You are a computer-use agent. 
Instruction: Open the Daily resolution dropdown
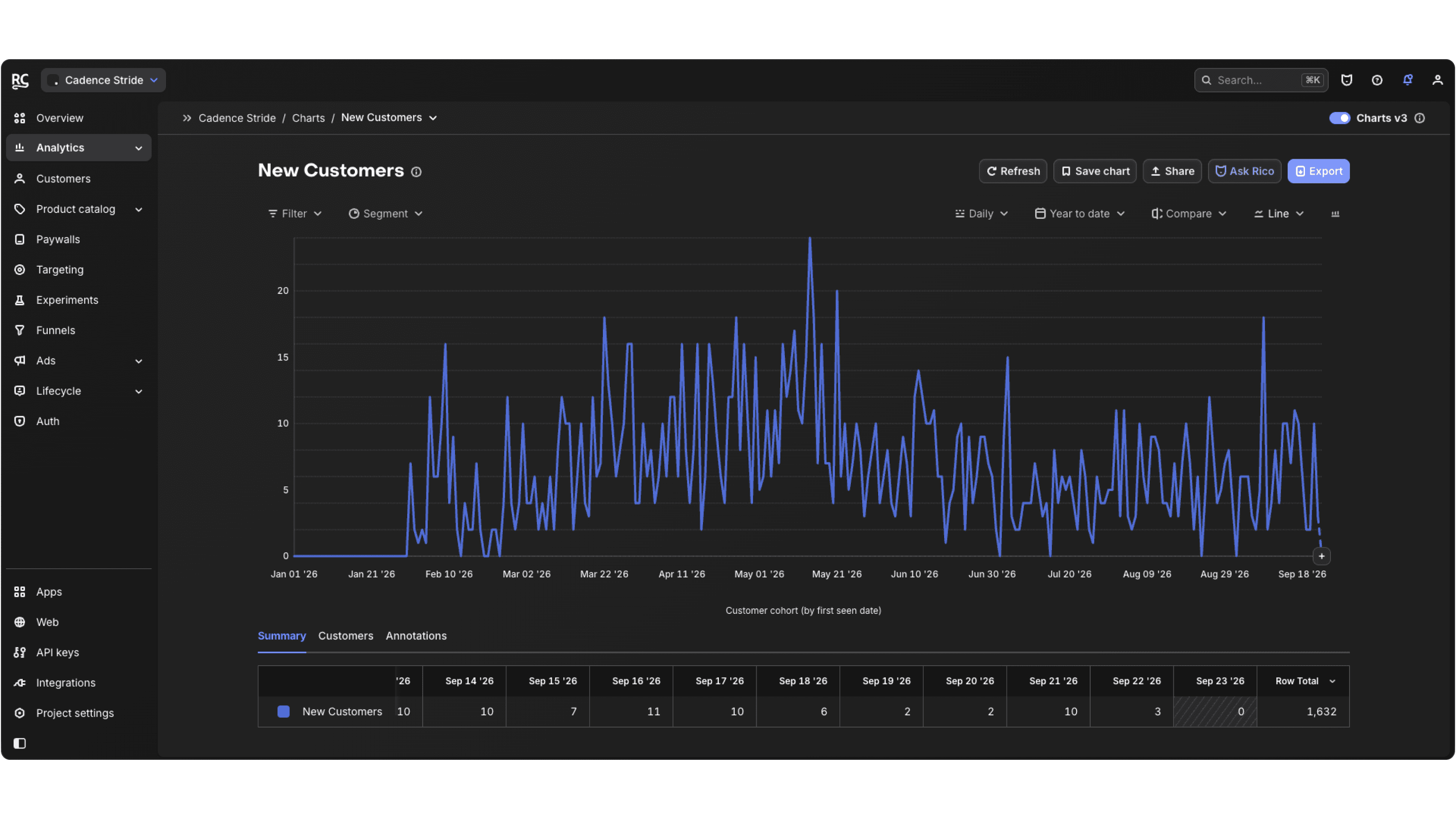point(982,214)
